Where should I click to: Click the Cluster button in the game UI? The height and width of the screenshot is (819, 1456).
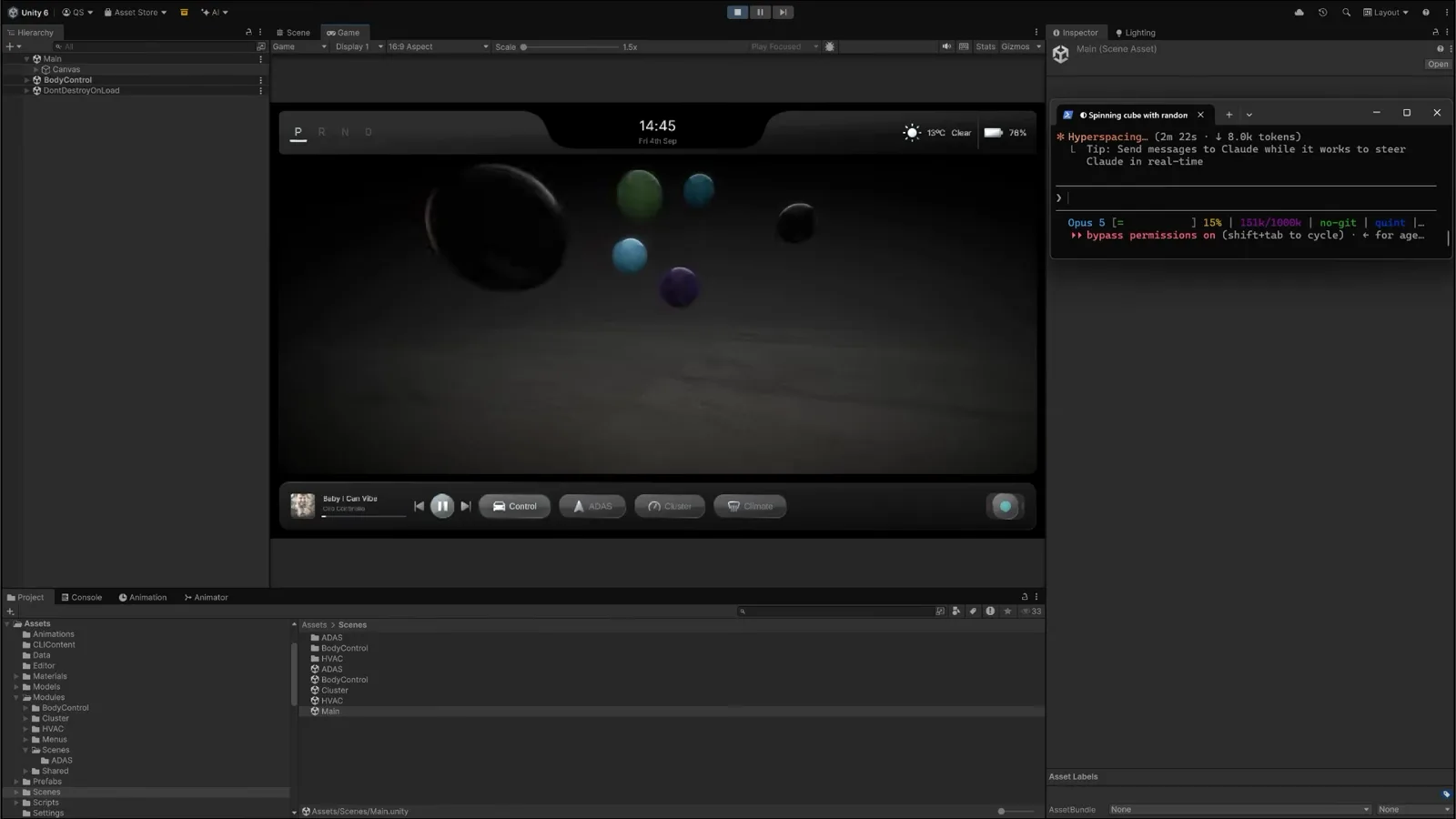[670, 506]
